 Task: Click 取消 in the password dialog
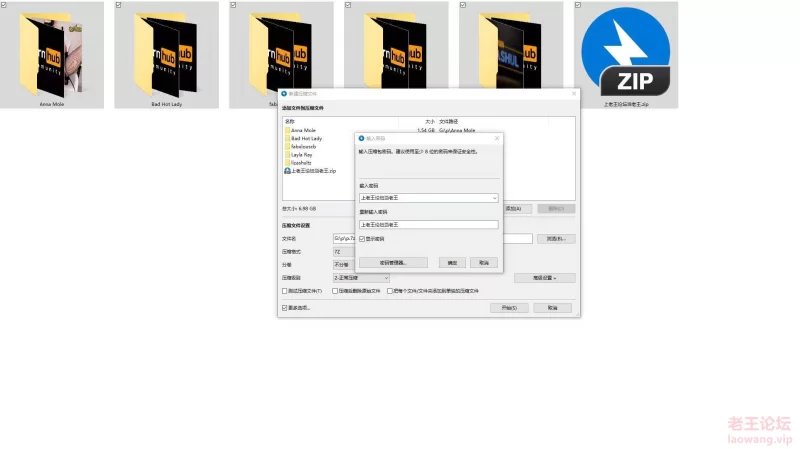point(484,263)
